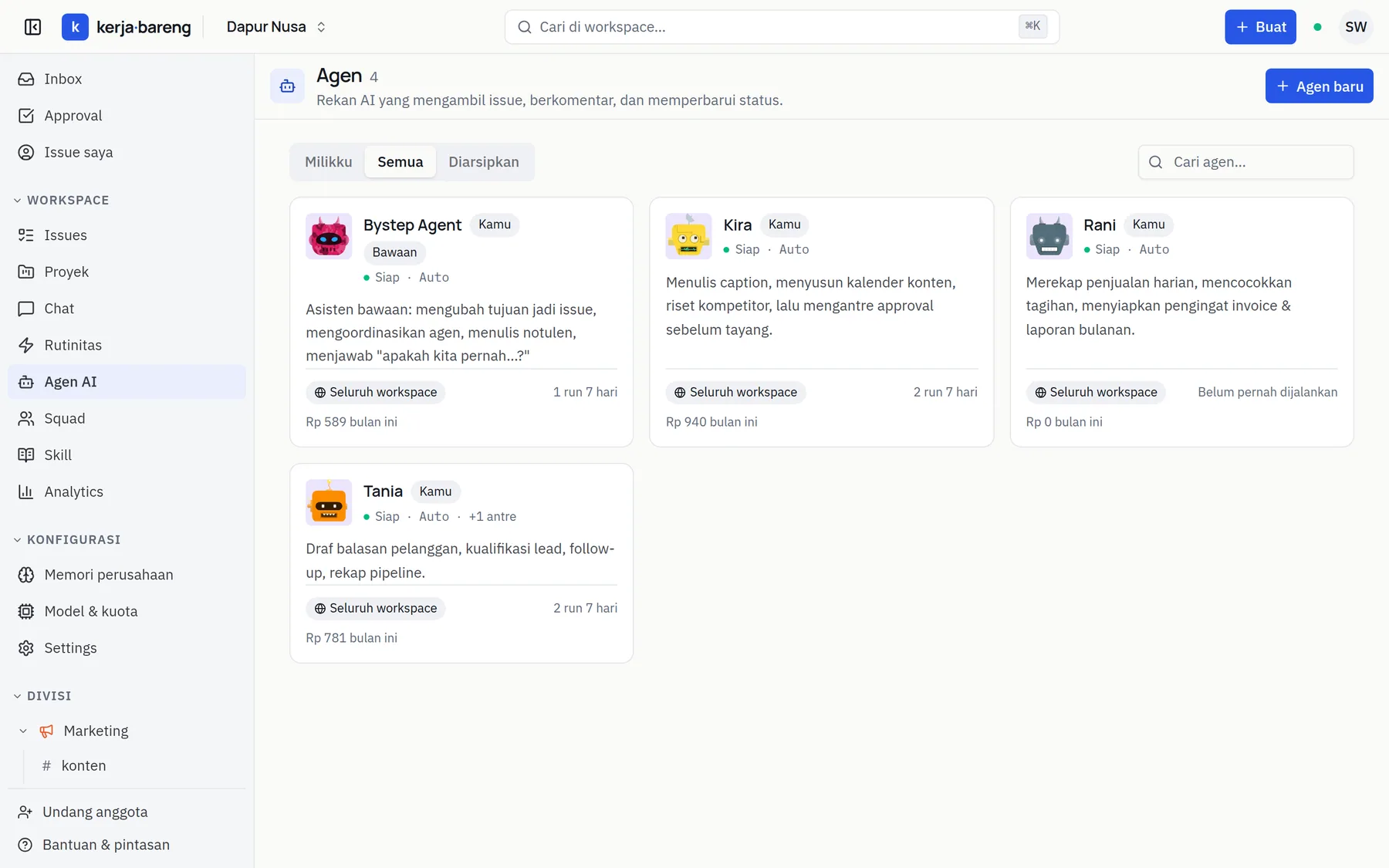Open the Analytics chart icon
This screenshot has width=1389, height=868.
pyautogui.click(x=26, y=491)
